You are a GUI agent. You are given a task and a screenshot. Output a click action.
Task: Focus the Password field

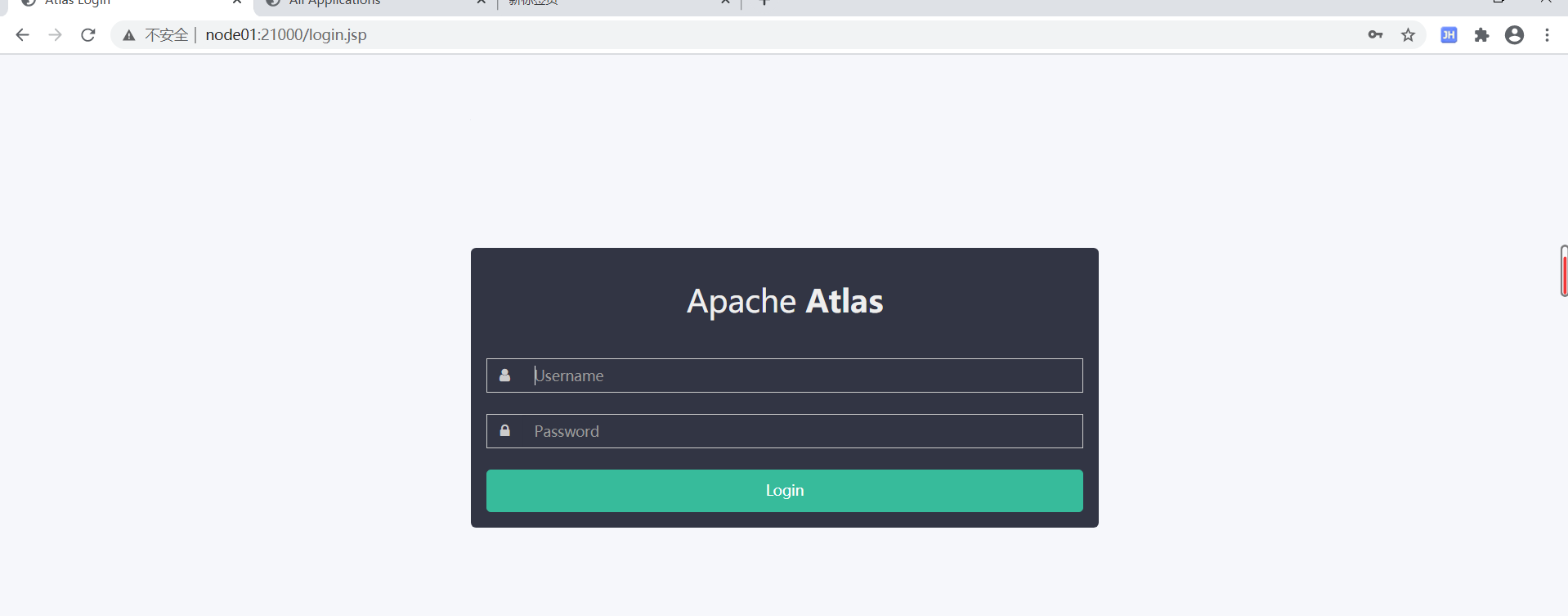785,431
